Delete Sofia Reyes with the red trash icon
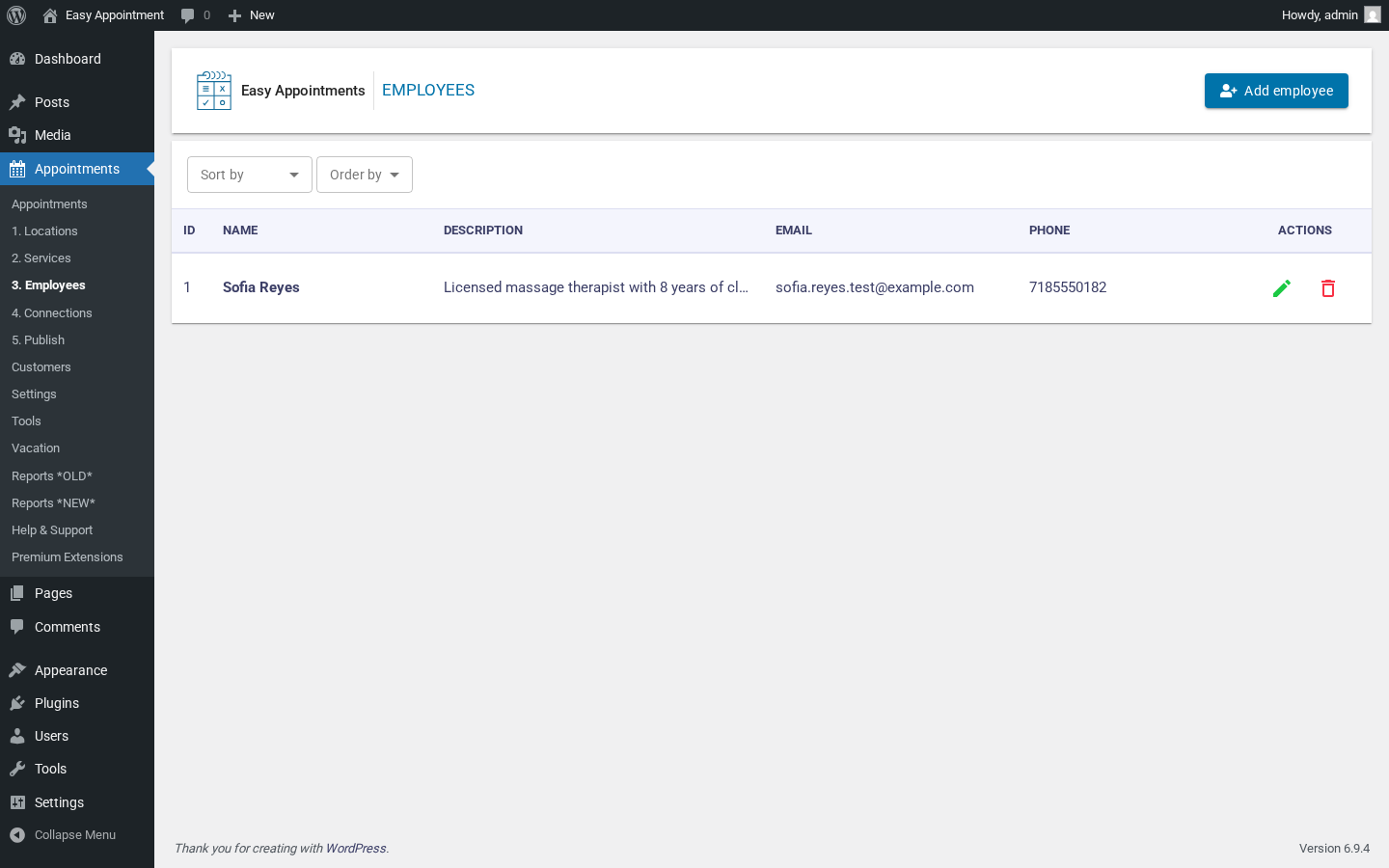The image size is (1389, 868). click(1328, 288)
